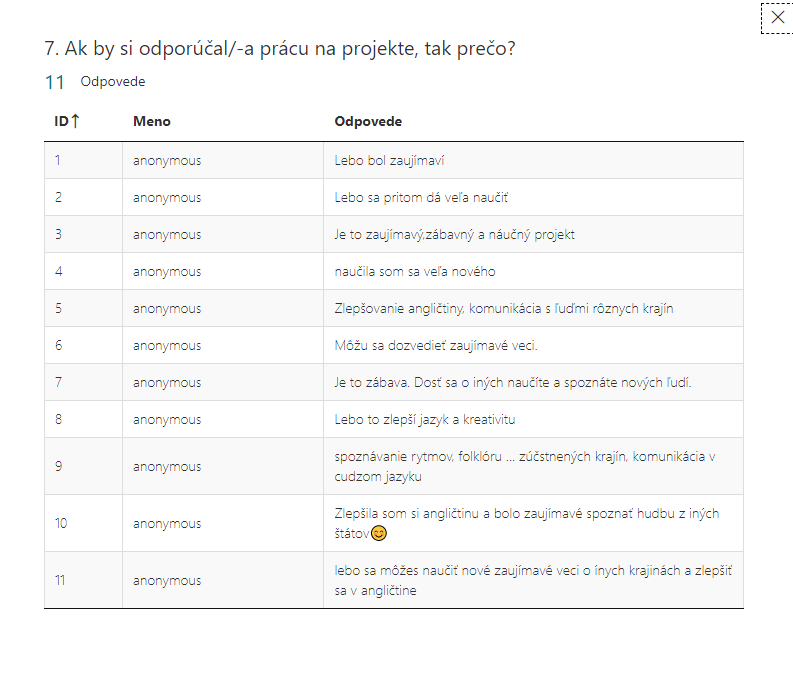Select response 'Lebo sa pritom dá veľa naučiť'
The width and height of the screenshot is (793, 683).
[x=421, y=198]
